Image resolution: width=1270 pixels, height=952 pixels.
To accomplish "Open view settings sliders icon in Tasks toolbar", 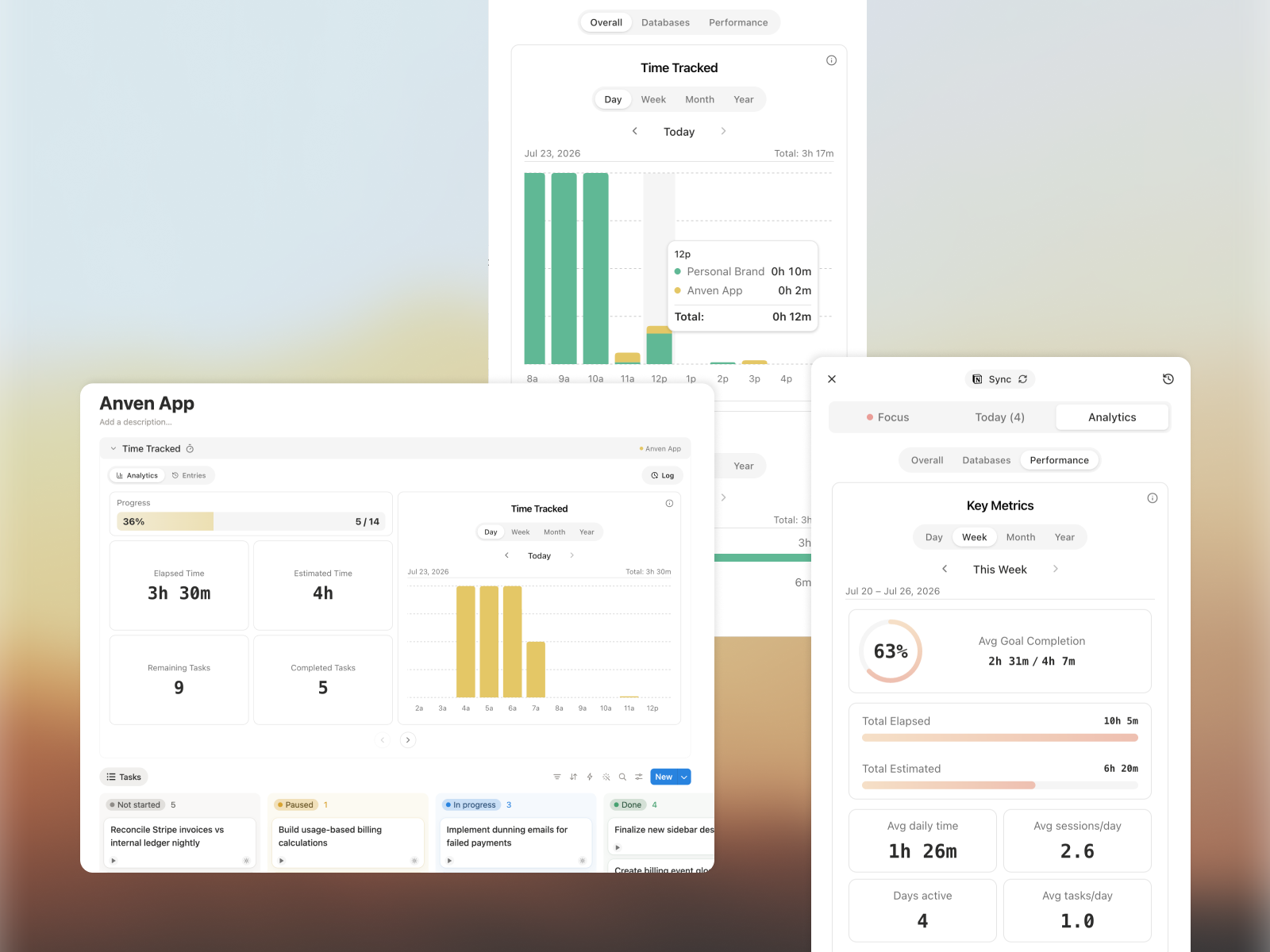I will pyautogui.click(x=639, y=777).
